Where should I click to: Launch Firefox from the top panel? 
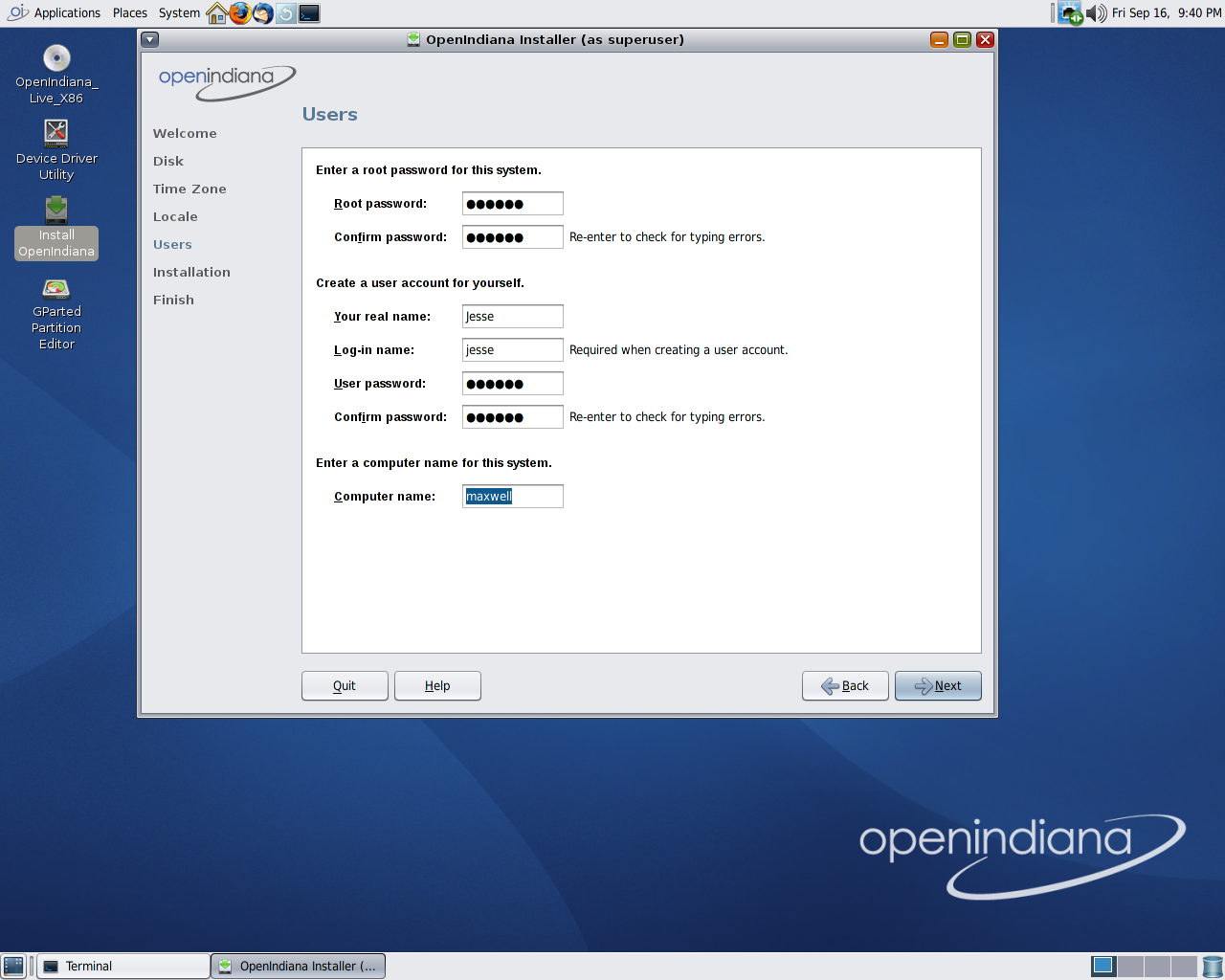[240, 13]
